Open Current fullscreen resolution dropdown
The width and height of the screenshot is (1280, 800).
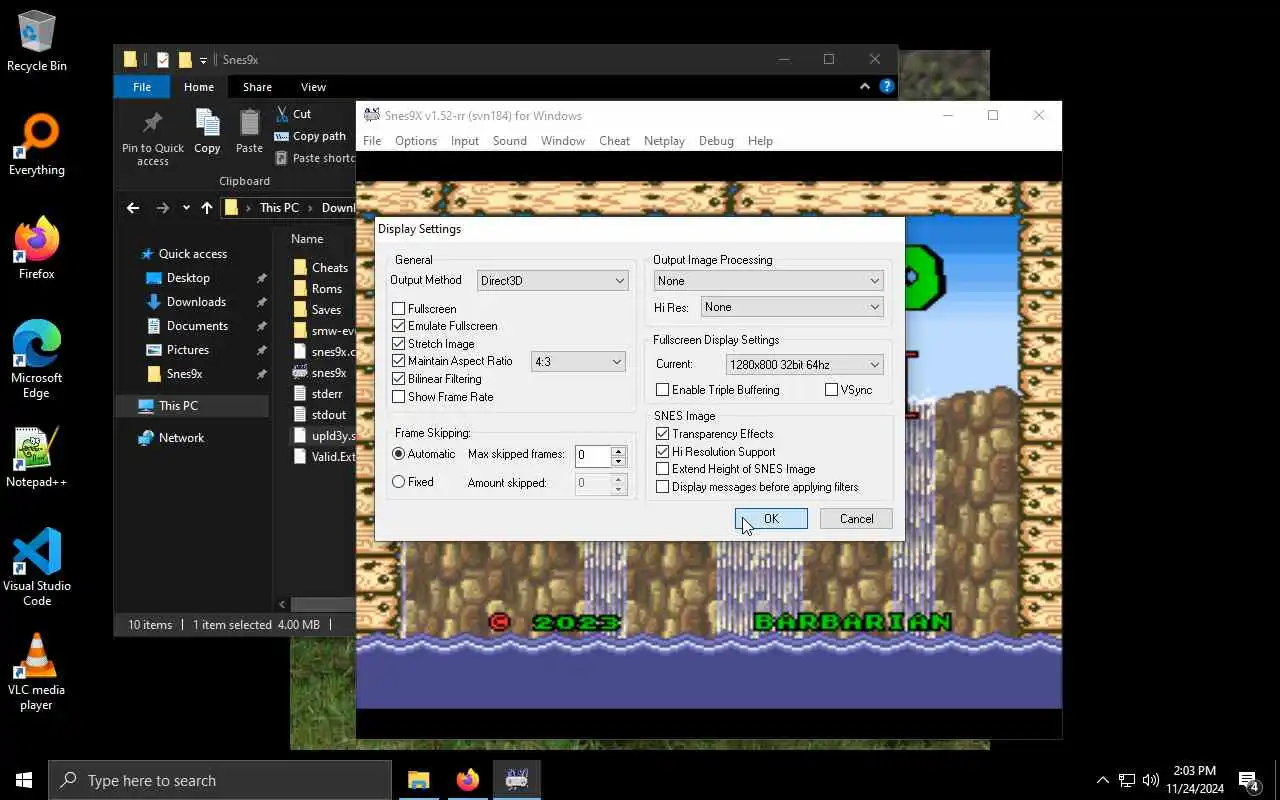click(x=804, y=365)
